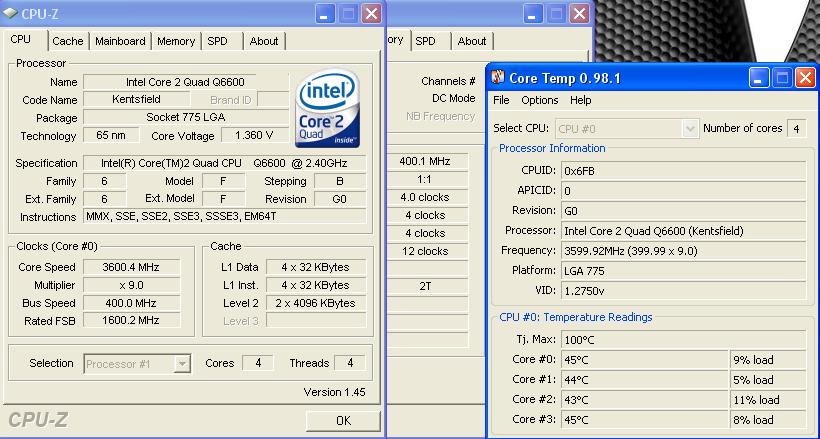Click the Intel Core 2 Quad logo
Image resolution: width=820 pixels, height=439 pixels.
pyautogui.click(x=327, y=107)
